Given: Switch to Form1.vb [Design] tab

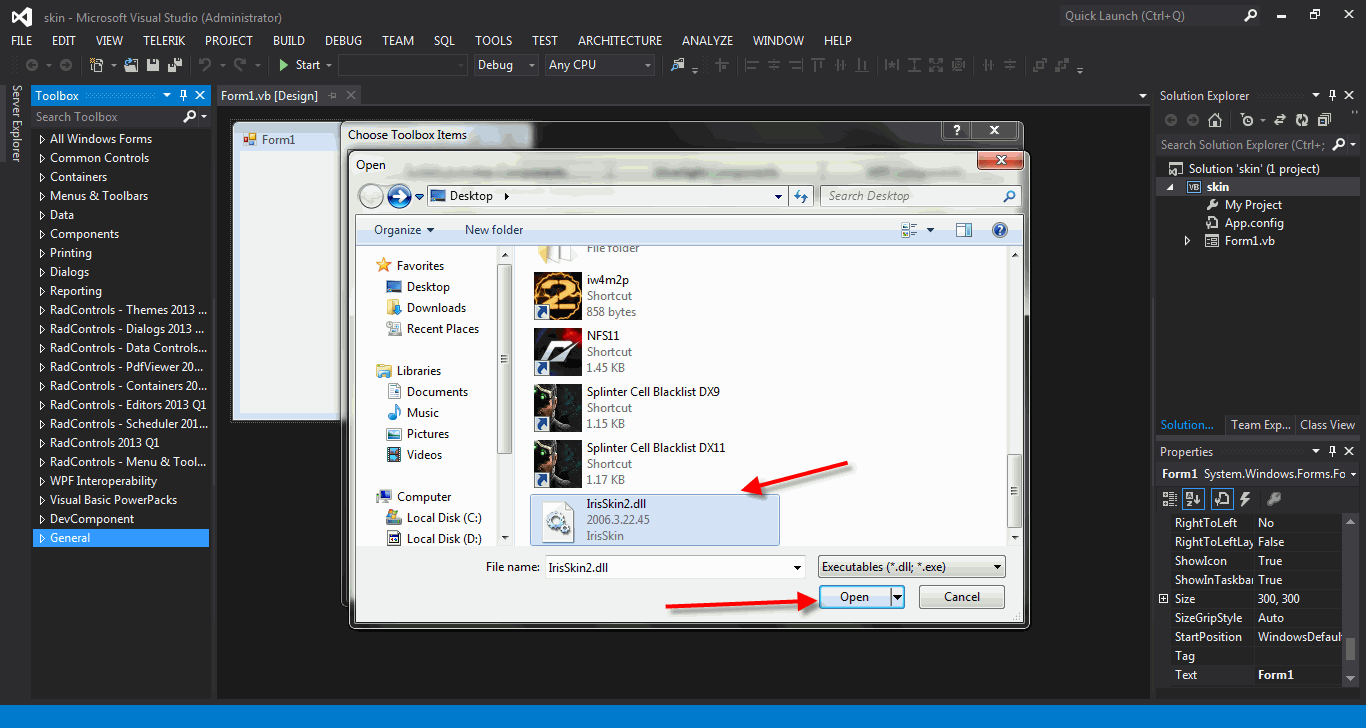Looking at the screenshot, I should point(269,96).
